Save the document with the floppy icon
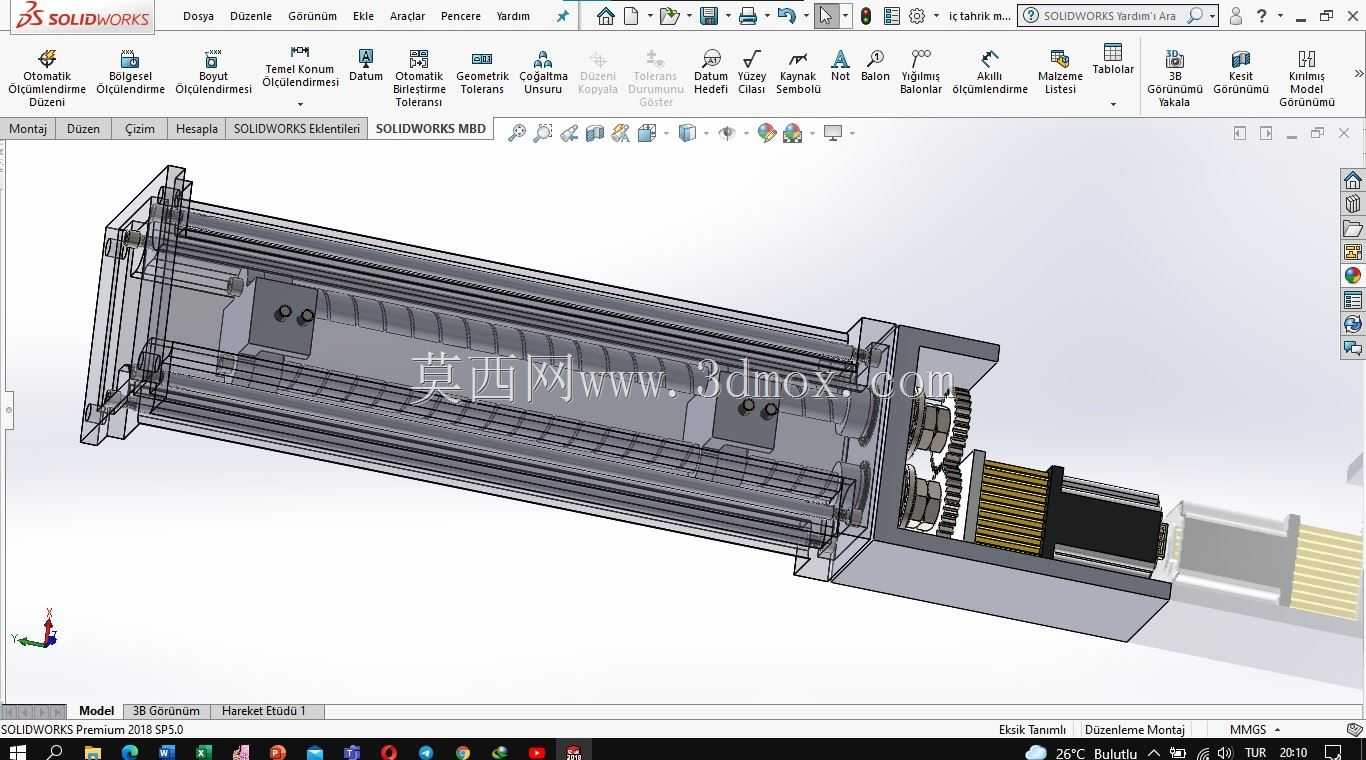The width and height of the screenshot is (1366, 760). click(x=709, y=16)
